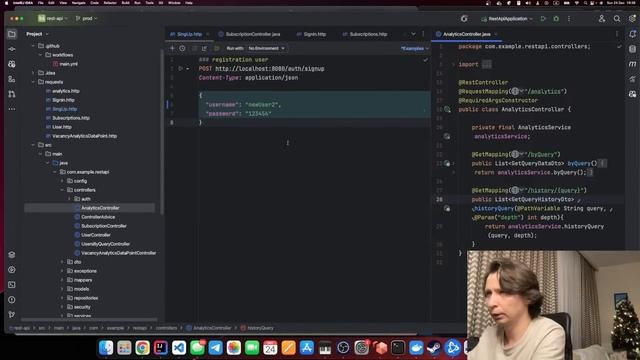The height and width of the screenshot is (360, 640).
Task: Click the Add request plus icon
Action: coord(172,48)
